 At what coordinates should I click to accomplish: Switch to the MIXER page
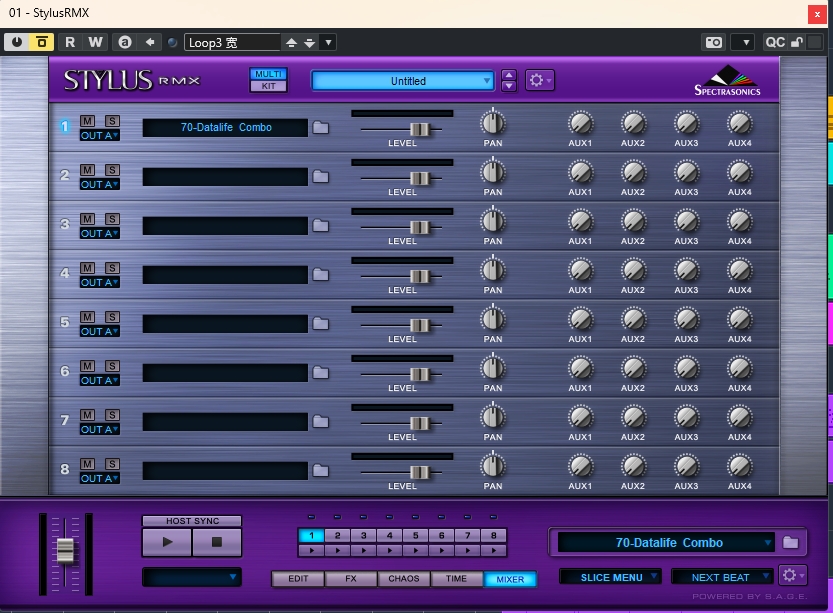pos(510,579)
